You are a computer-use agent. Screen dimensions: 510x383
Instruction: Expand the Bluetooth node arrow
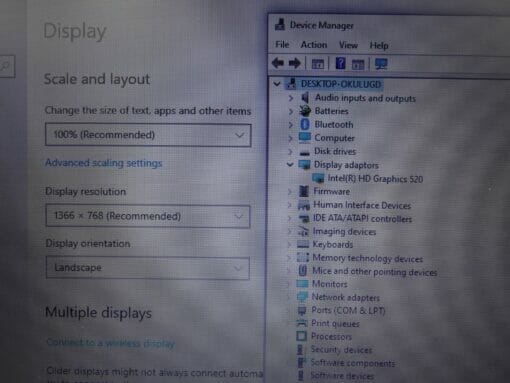[290, 125]
